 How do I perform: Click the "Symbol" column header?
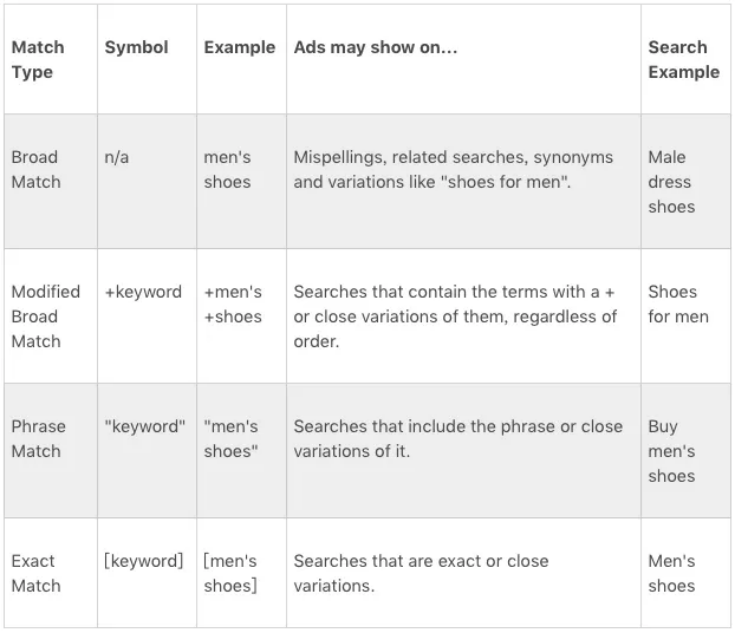click(137, 48)
